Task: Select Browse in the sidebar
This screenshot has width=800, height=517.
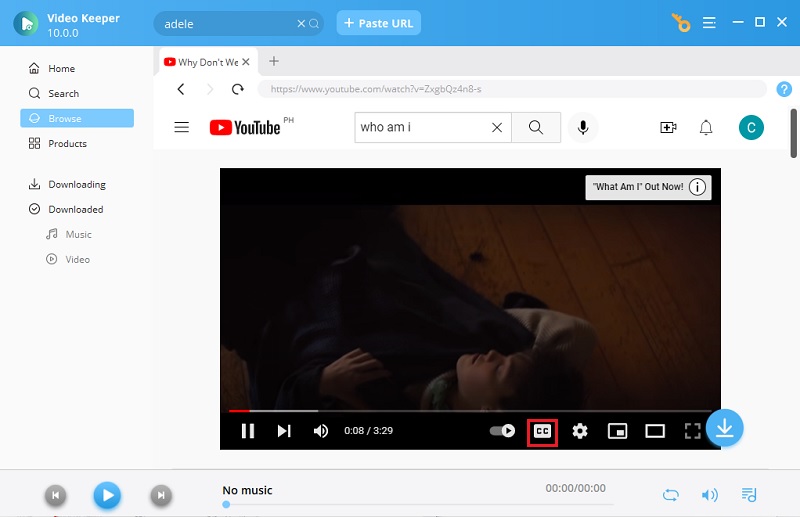Action: [77, 118]
